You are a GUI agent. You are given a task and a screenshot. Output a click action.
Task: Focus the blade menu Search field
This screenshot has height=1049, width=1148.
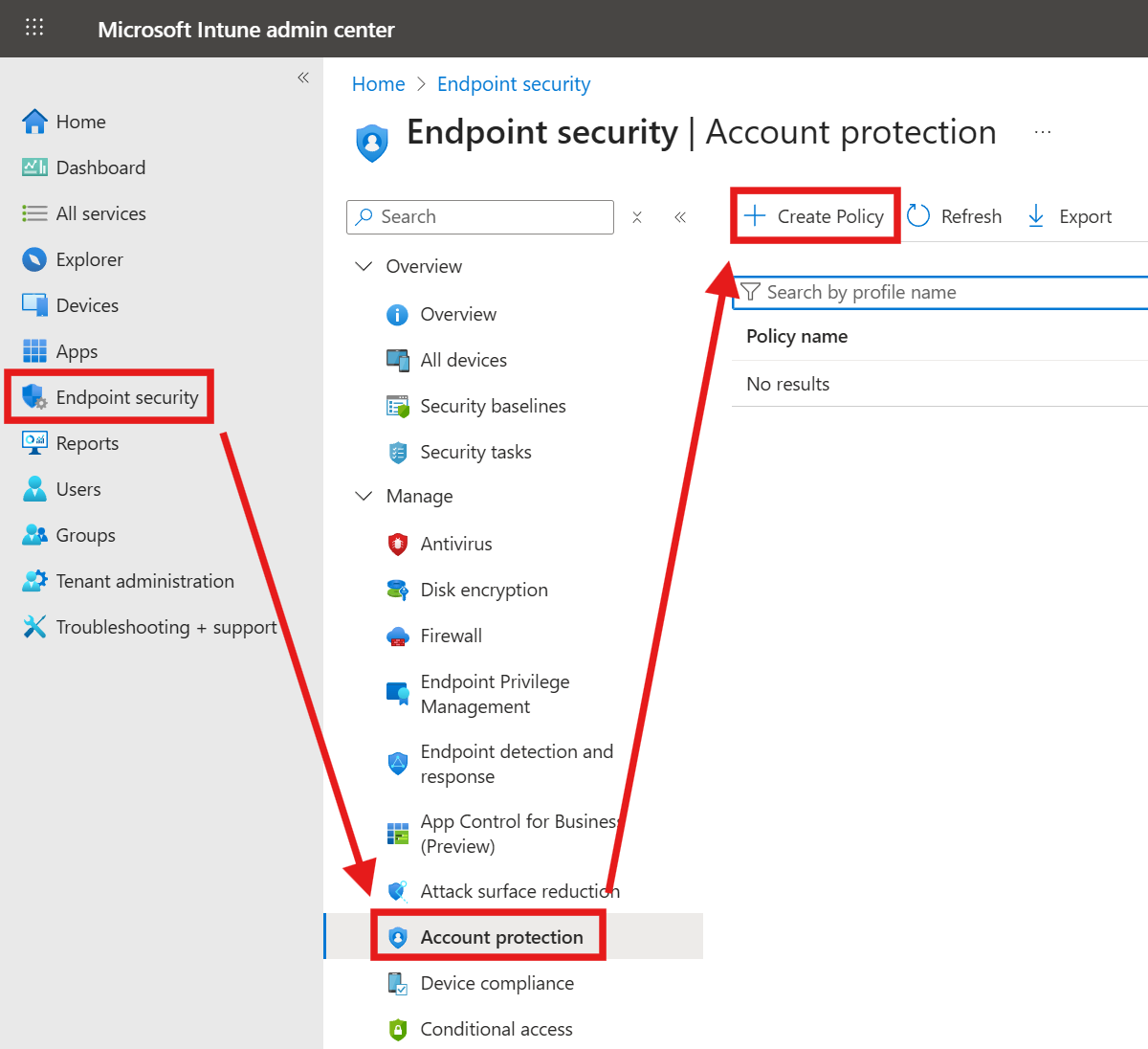(x=480, y=217)
